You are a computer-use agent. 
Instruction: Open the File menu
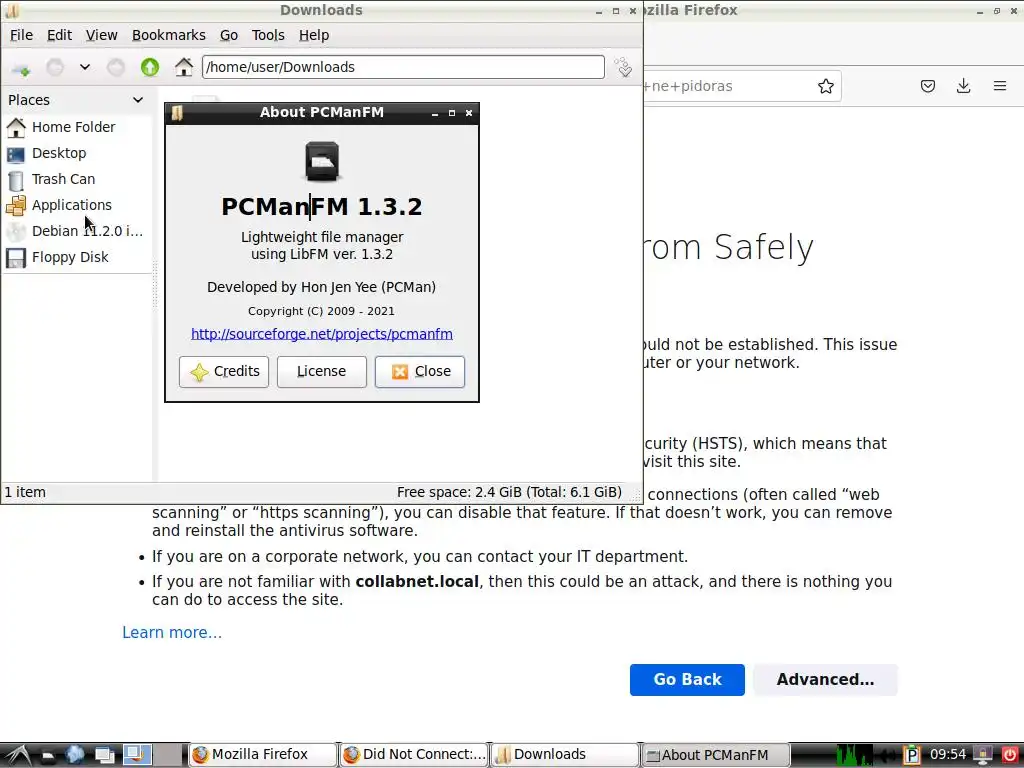pos(21,35)
